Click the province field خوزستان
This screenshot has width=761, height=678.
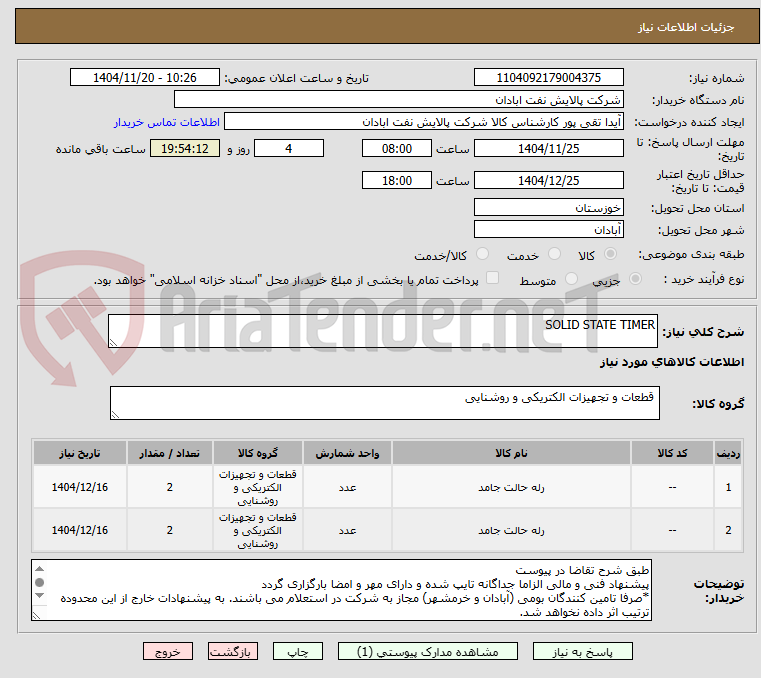point(548,207)
